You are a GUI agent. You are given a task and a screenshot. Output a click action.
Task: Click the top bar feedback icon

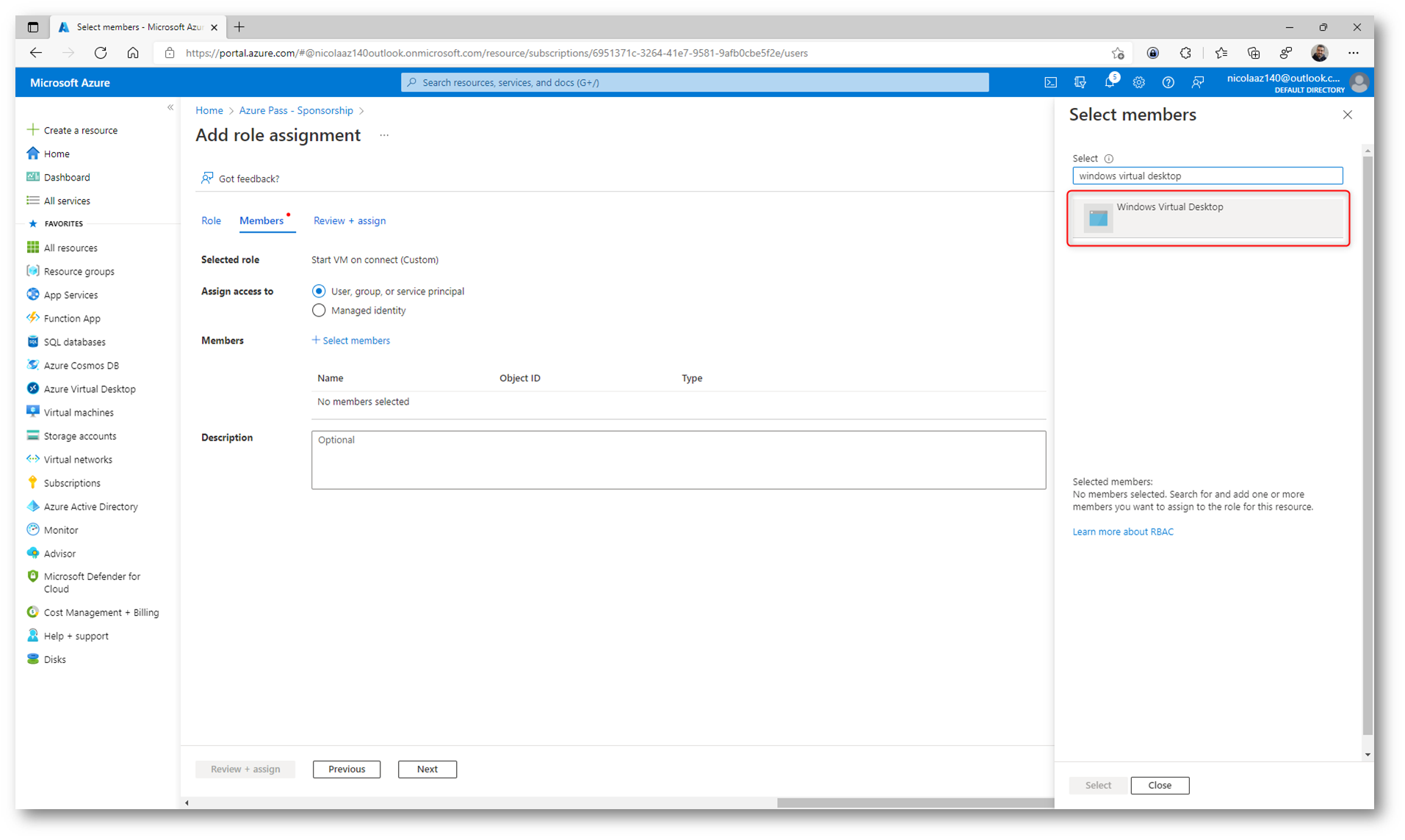(x=1197, y=82)
